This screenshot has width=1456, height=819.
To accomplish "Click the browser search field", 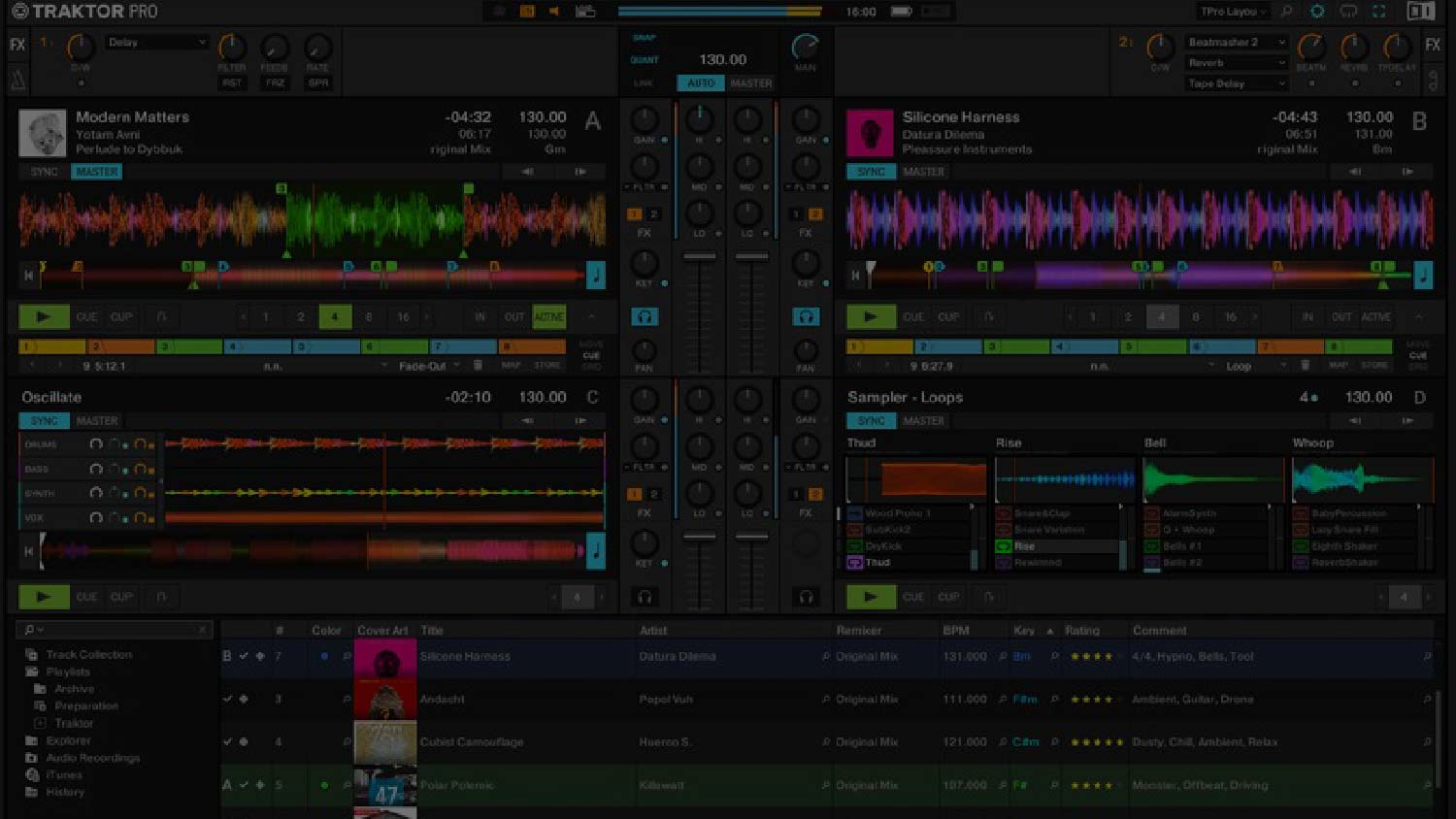I will point(114,631).
